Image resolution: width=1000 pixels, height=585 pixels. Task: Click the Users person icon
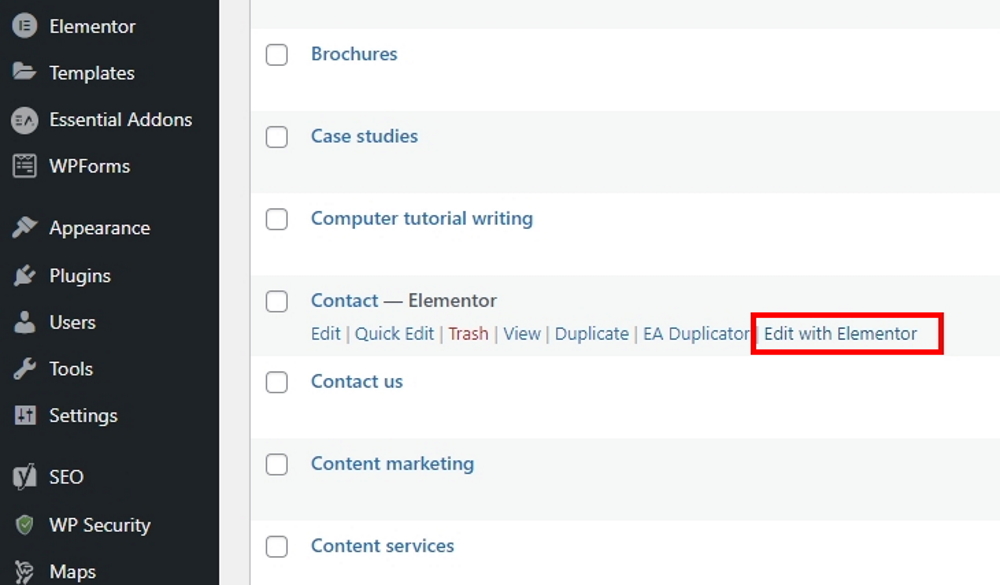coord(24,322)
